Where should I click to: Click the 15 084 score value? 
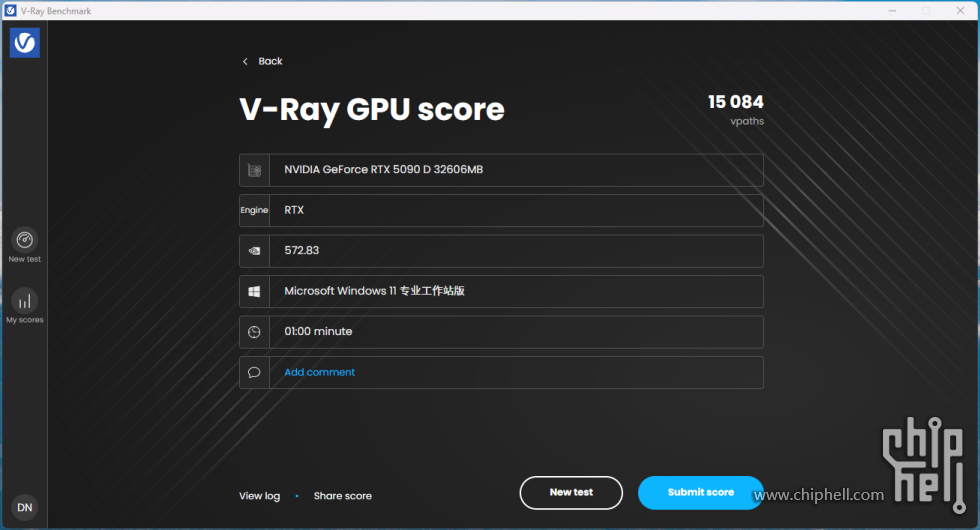736,102
